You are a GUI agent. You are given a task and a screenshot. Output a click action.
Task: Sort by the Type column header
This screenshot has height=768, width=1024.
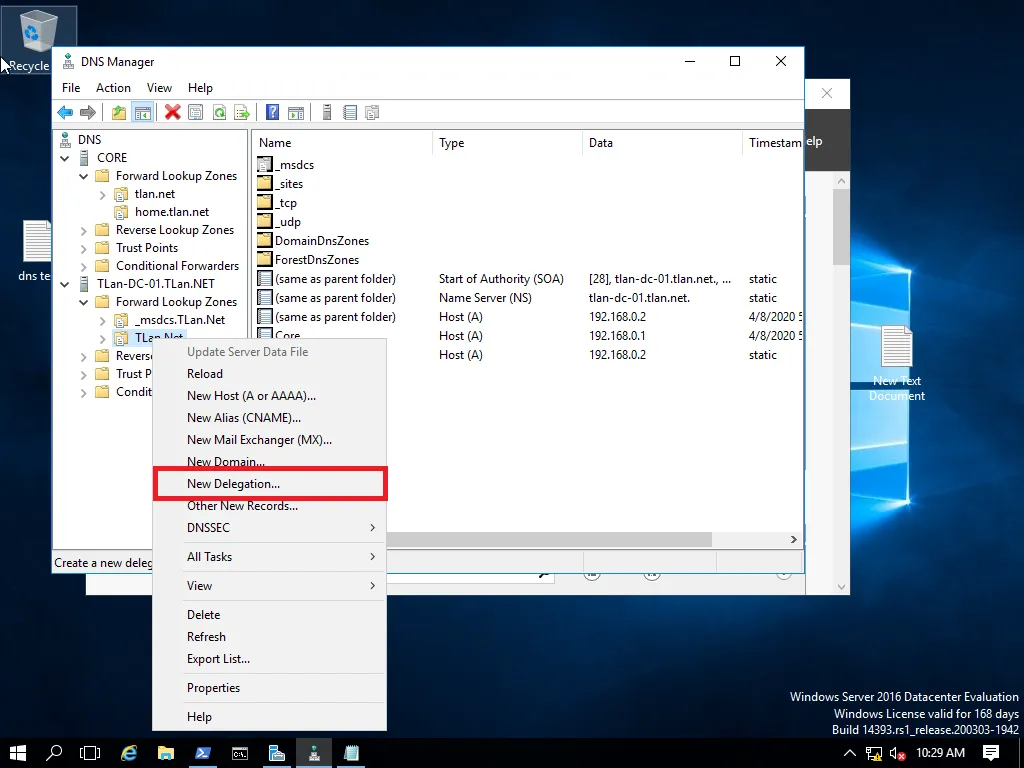tap(507, 143)
